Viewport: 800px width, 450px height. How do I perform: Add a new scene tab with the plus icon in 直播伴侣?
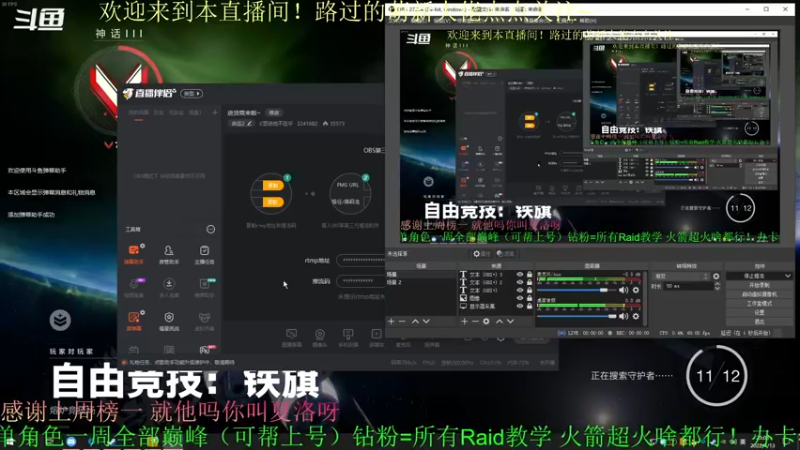pyautogui.click(x=215, y=113)
